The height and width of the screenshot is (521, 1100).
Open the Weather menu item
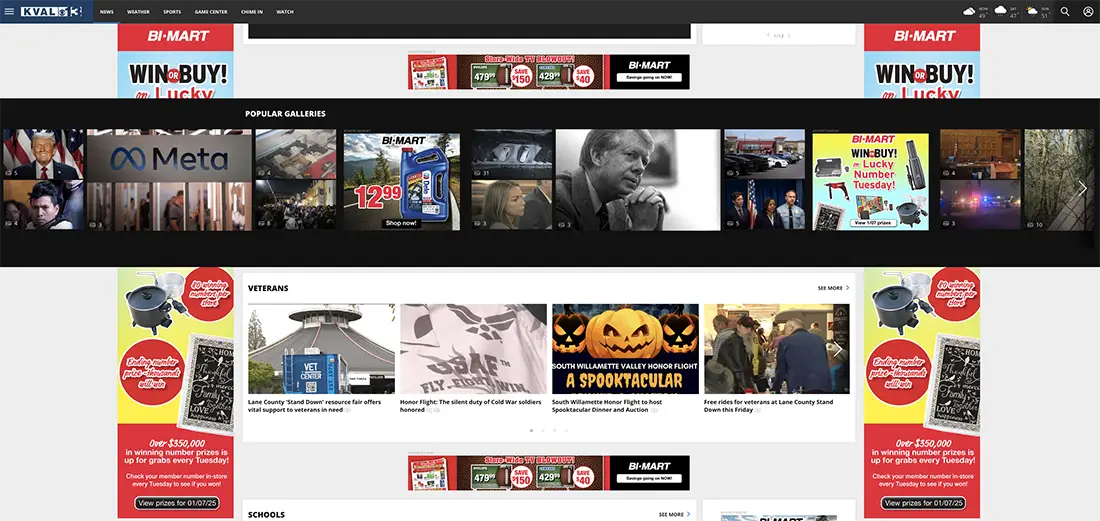[138, 12]
